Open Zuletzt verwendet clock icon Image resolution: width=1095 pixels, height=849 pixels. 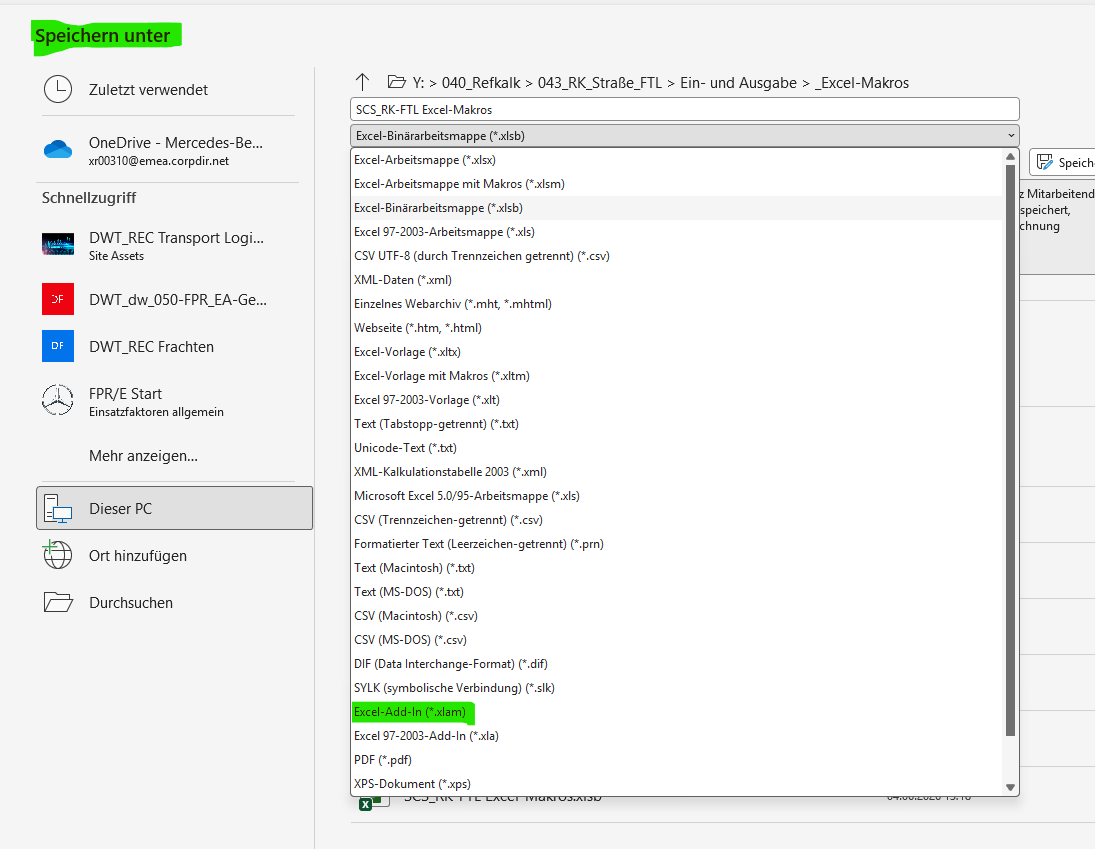tap(58, 89)
